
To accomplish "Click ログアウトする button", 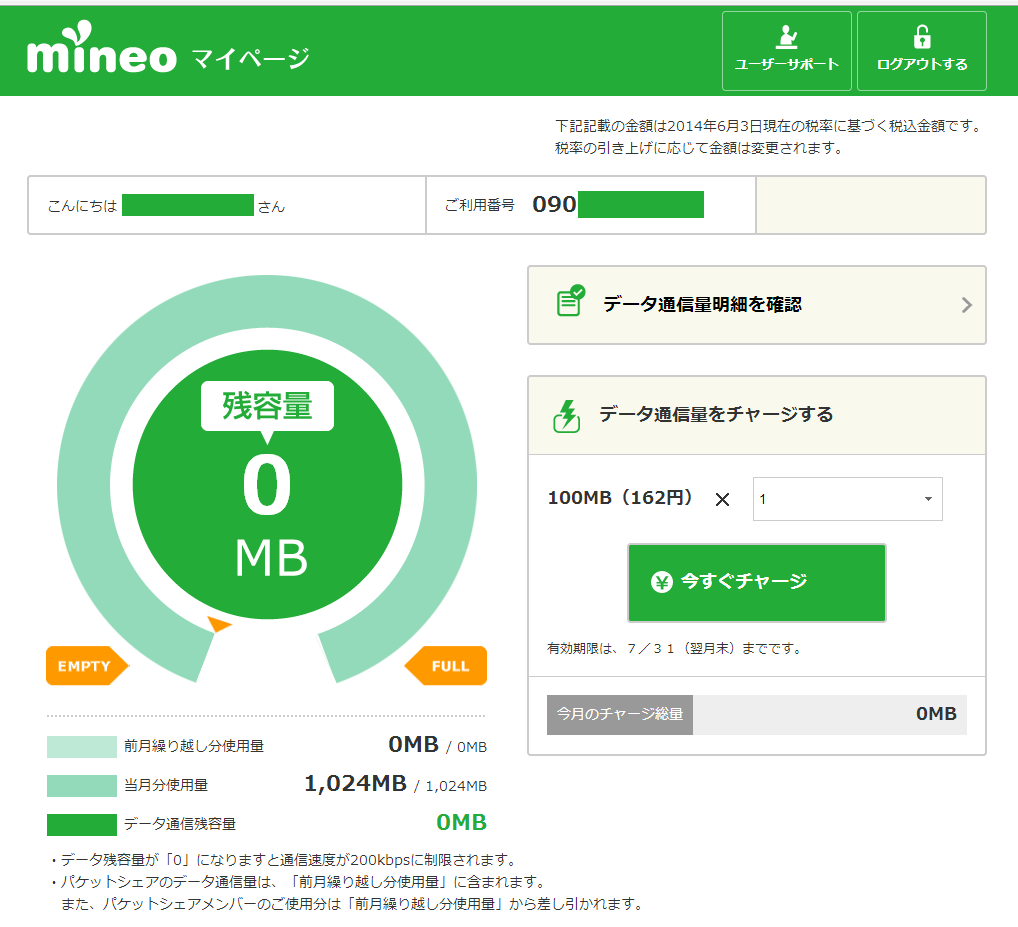I will (921, 51).
